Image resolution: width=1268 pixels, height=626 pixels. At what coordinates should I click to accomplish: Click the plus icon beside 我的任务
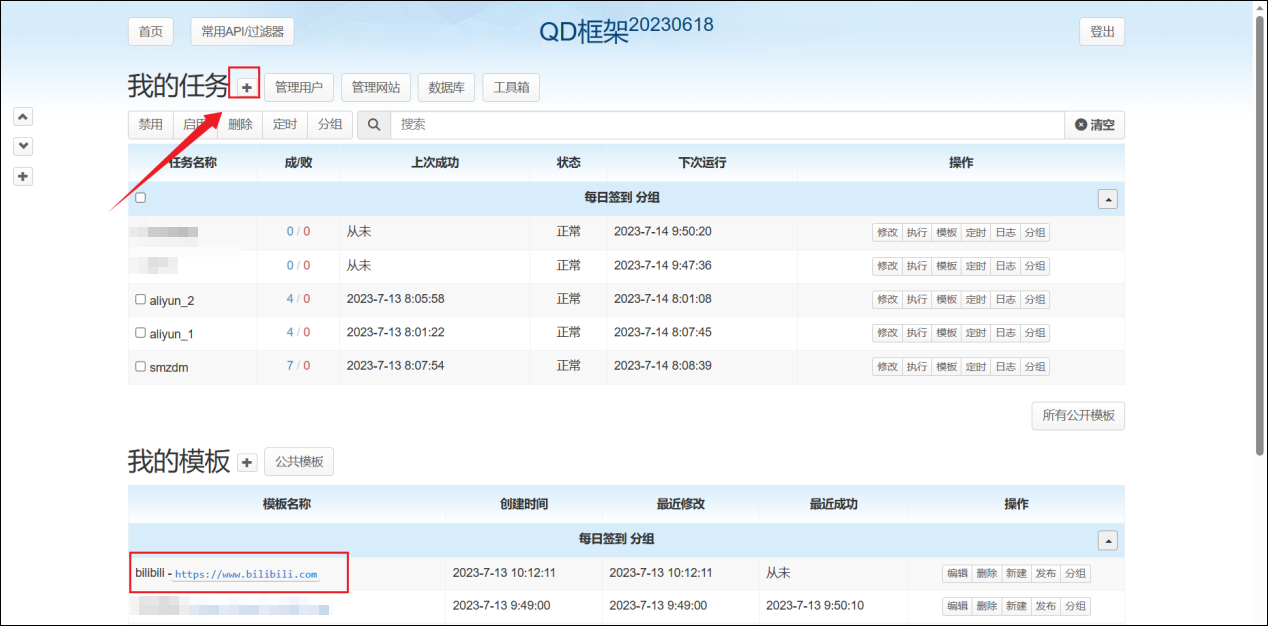point(246,88)
